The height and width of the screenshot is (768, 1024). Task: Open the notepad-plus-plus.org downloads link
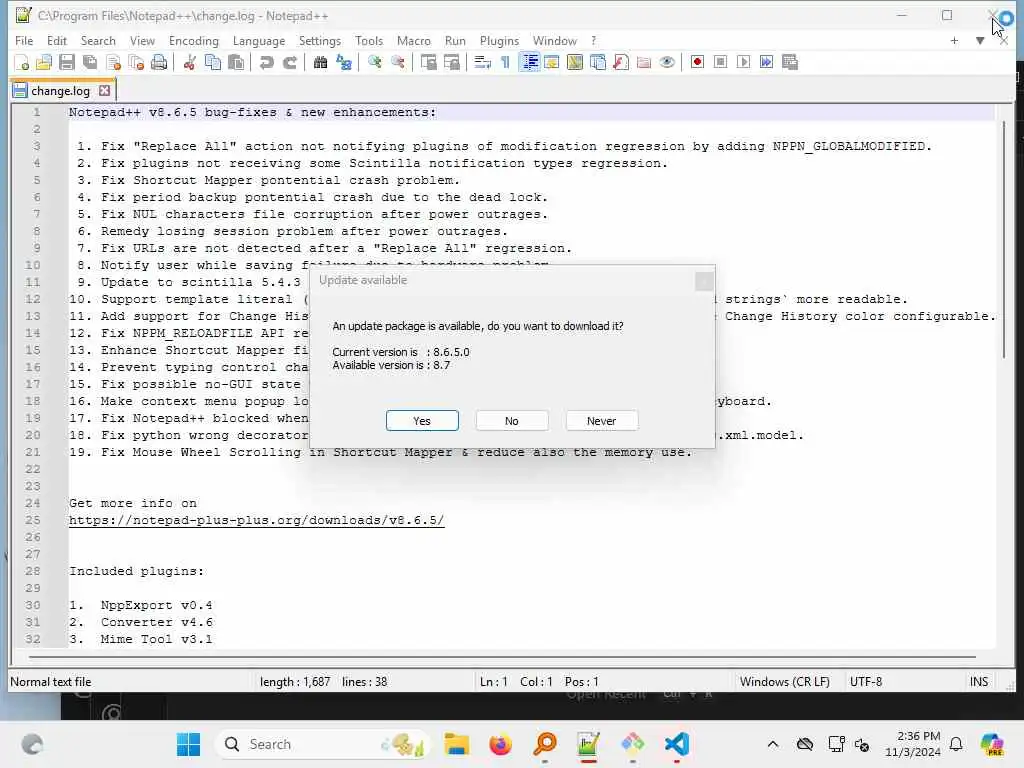pyautogui.click(x=257, y=520)
